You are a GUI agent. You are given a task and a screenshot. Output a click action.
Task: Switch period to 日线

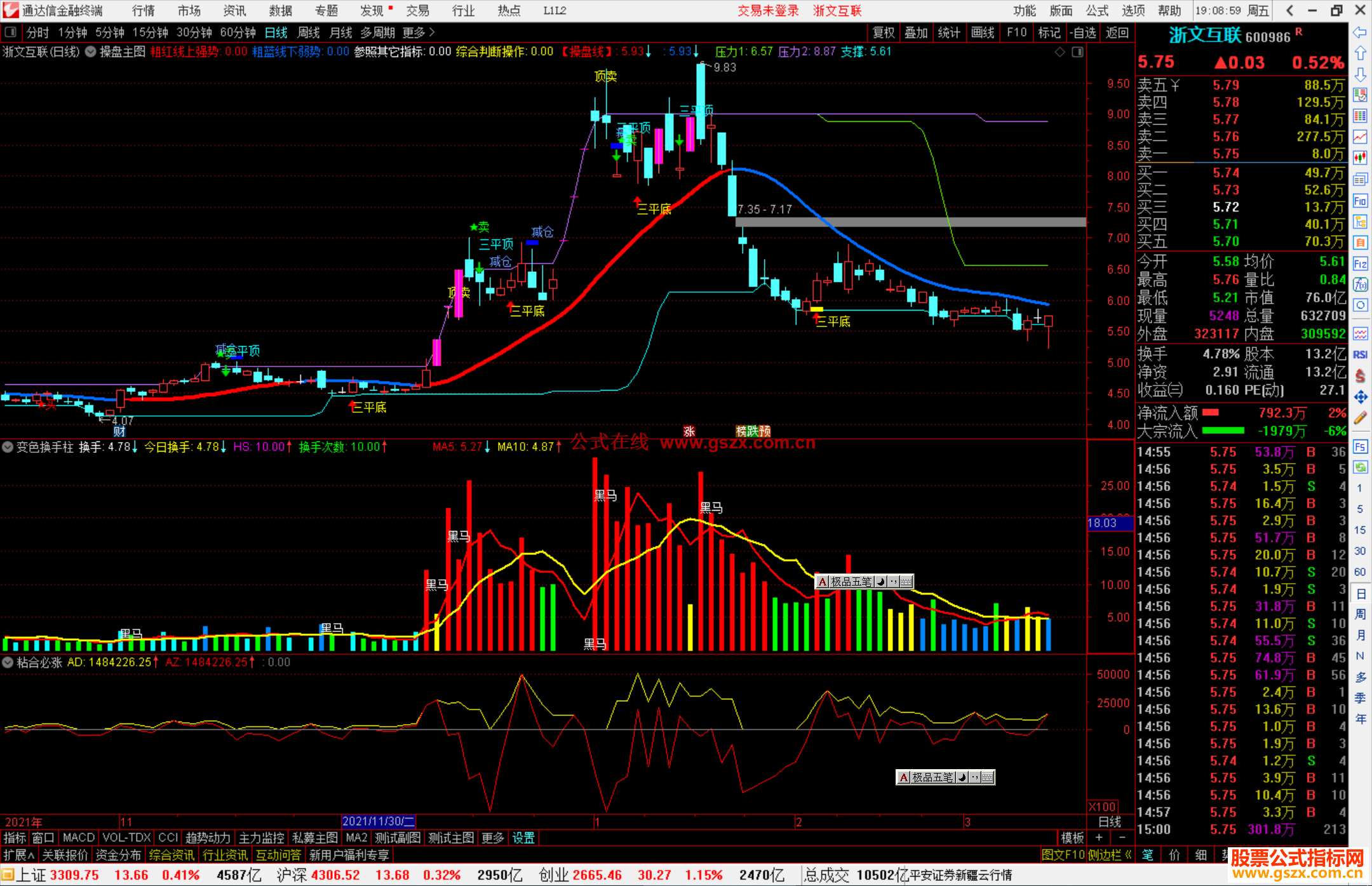click(x=276, y=32)
